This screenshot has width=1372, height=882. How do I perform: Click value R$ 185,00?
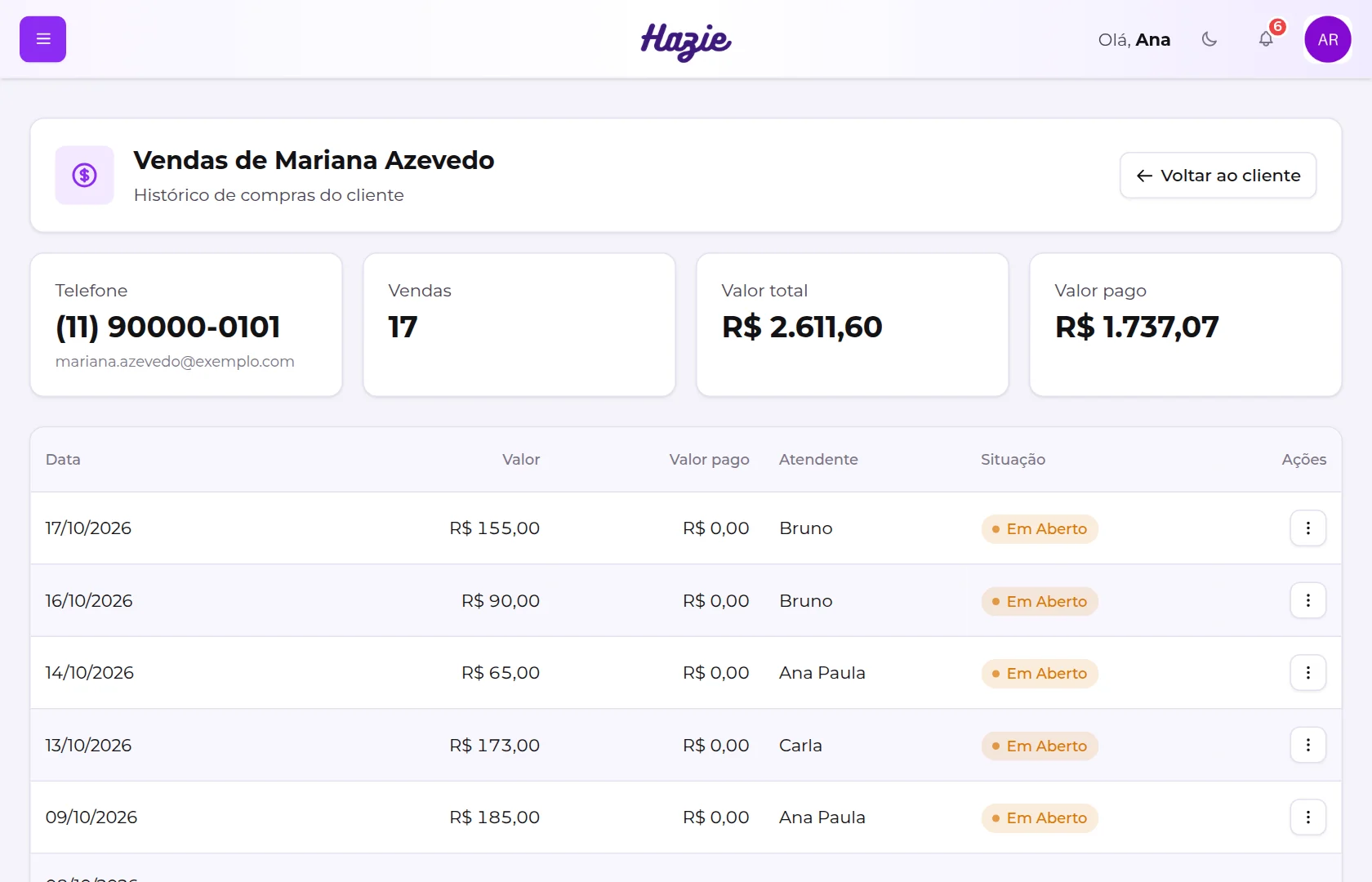(495, 817)
